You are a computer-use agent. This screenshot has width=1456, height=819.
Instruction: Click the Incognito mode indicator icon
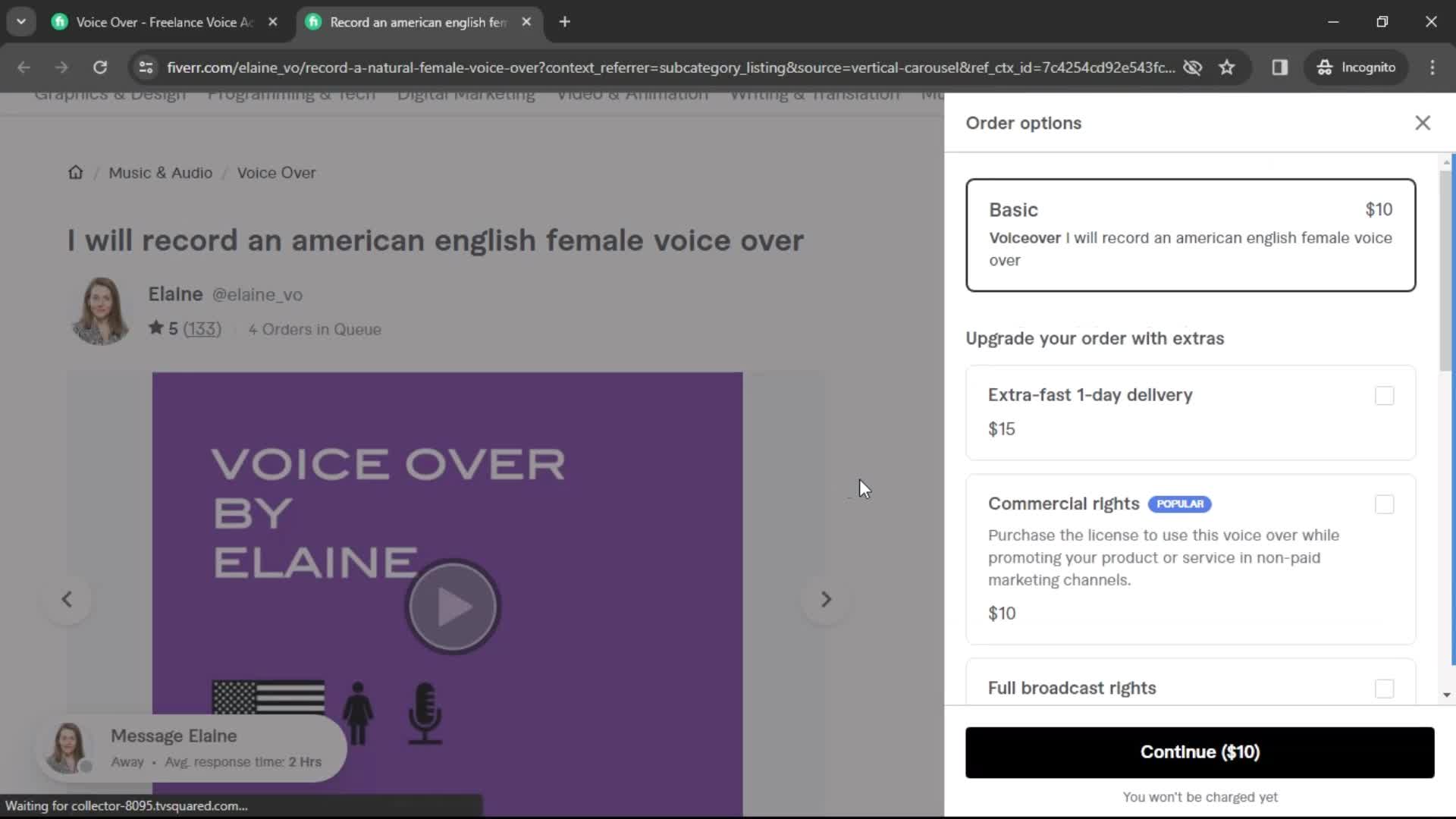coord(1324,67)
